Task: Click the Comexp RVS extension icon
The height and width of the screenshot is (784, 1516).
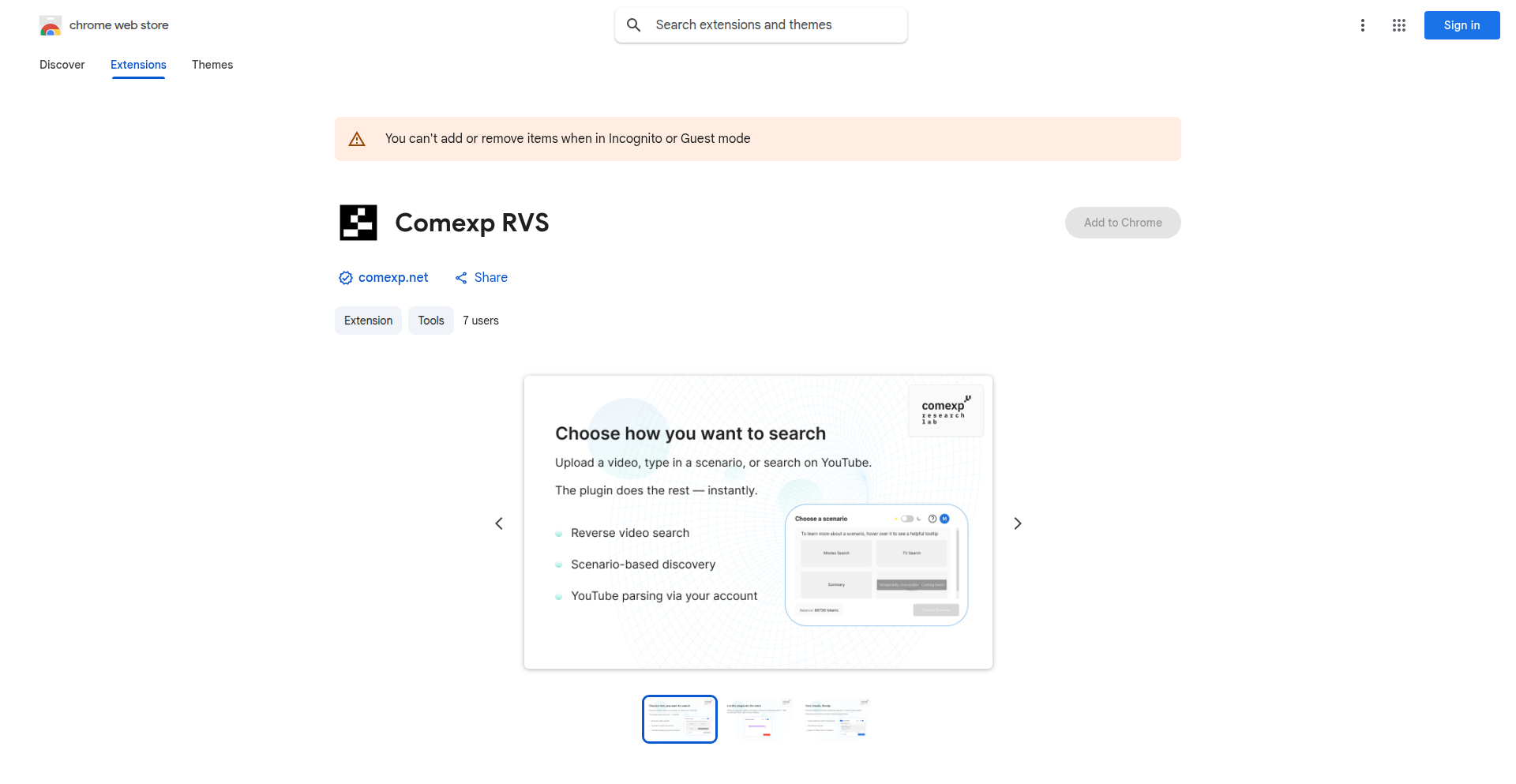Action: click(x=358, y=223)
